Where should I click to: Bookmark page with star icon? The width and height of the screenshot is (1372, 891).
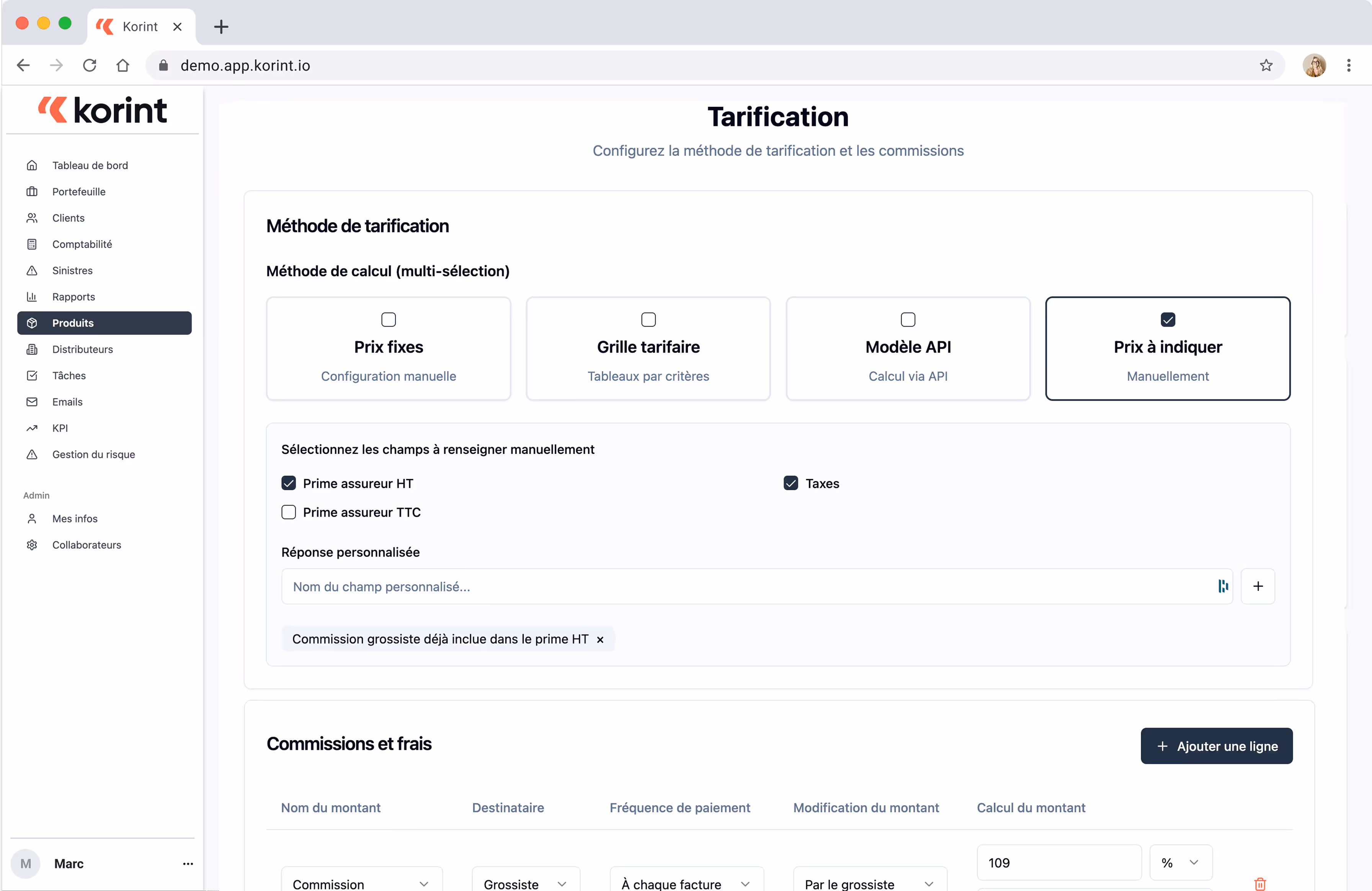(x=1266, y=65)
